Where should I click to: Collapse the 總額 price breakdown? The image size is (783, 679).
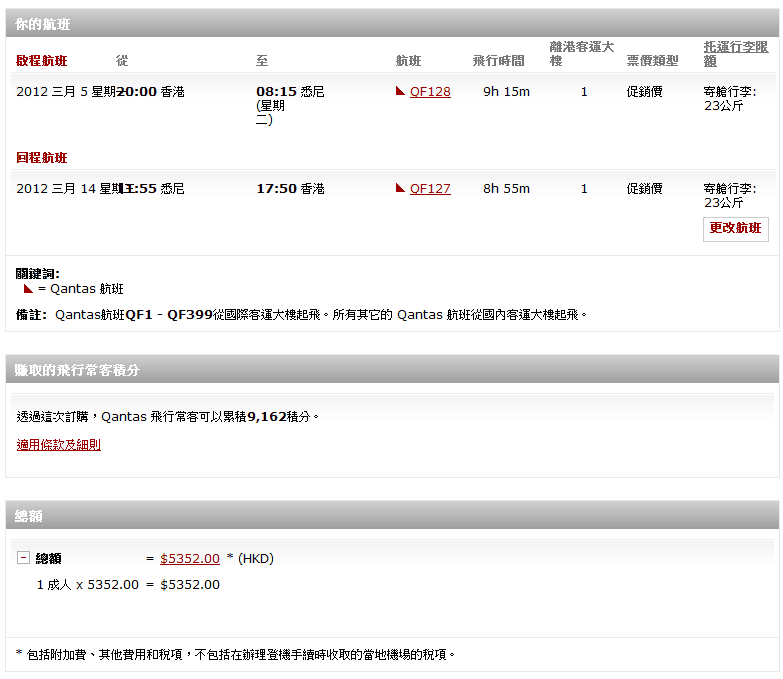pyautogui.click(x=23, y=558)
